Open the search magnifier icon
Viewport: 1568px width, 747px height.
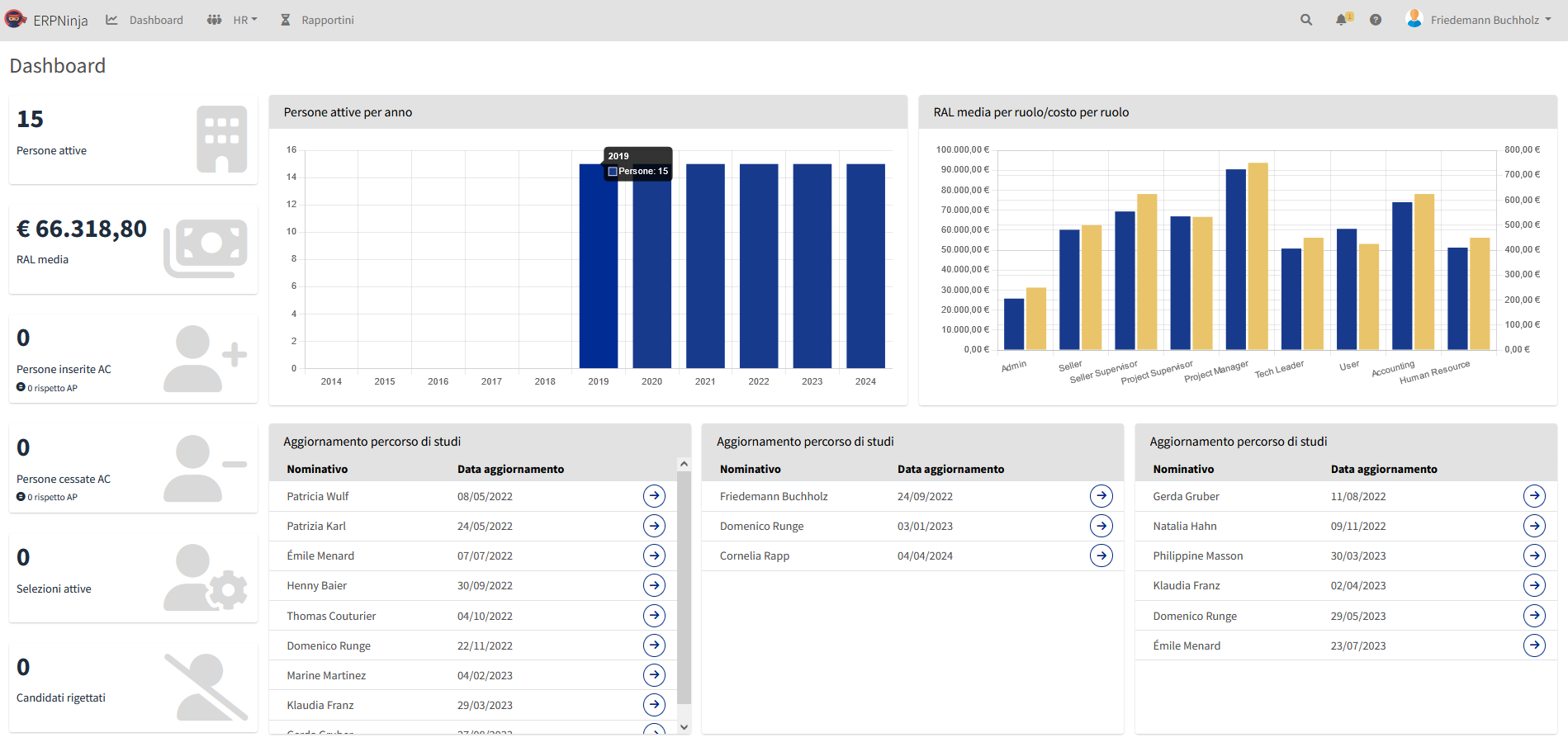1306,20
